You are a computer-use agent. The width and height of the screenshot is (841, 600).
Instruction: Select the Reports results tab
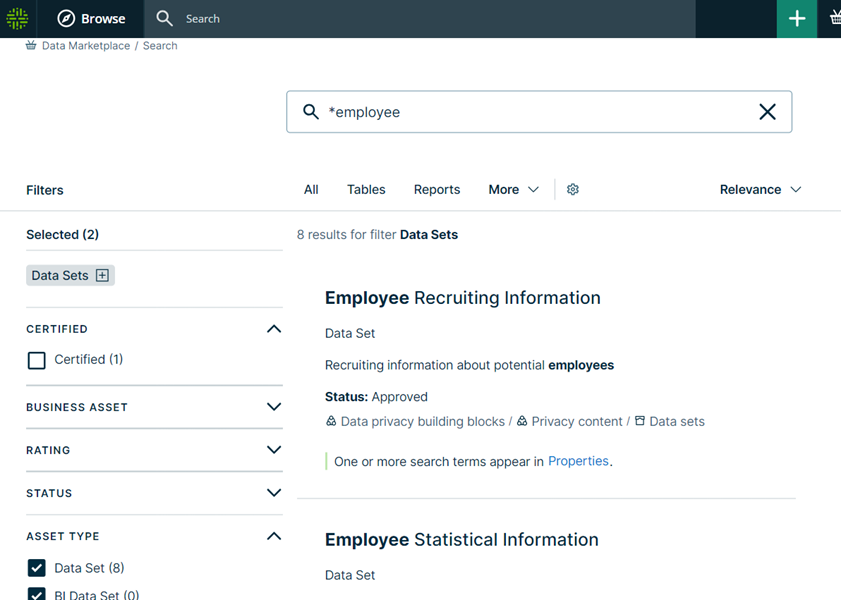[x=436, y=189]
